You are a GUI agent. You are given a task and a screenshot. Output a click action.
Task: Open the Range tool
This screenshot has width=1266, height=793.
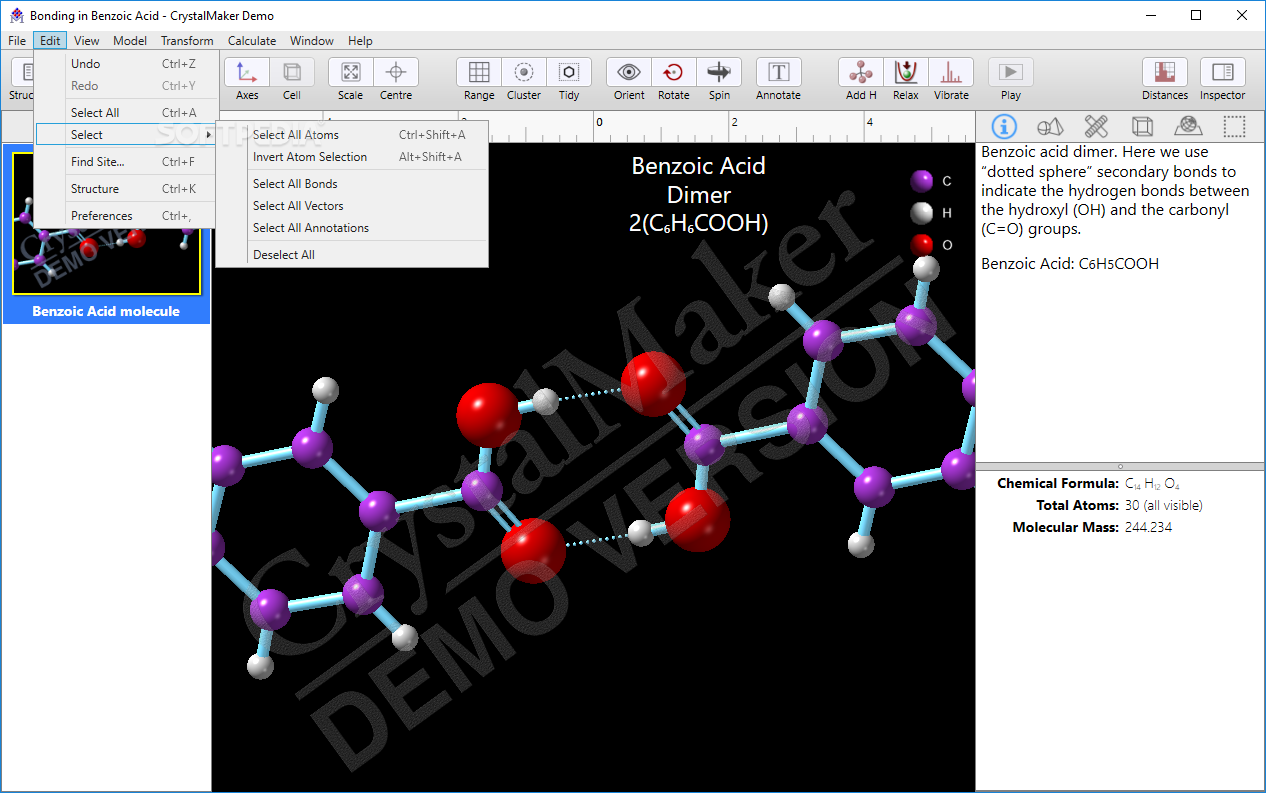pos(479,72)
